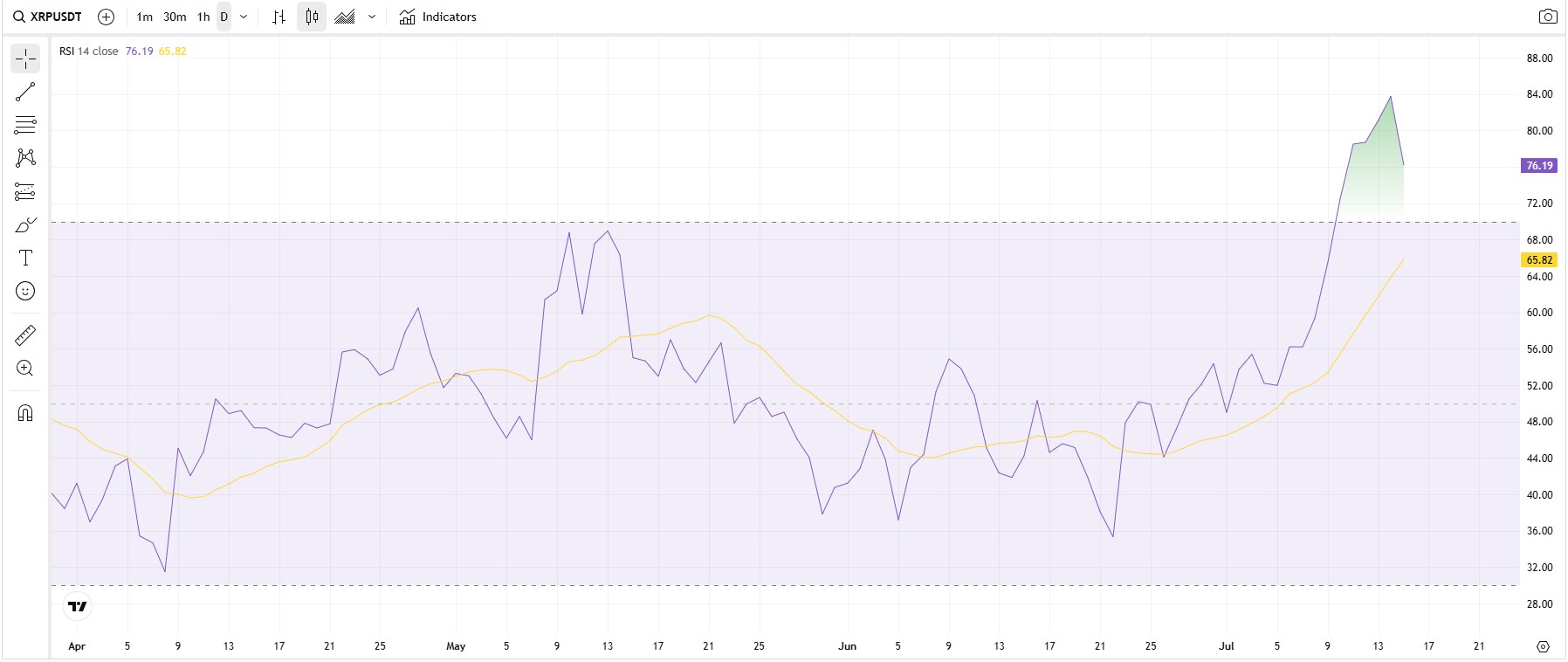The height and width of the screenshot is (662, 1568).
Task: Open the horizontal lines/Fib tool group
Action: [25, 125]
